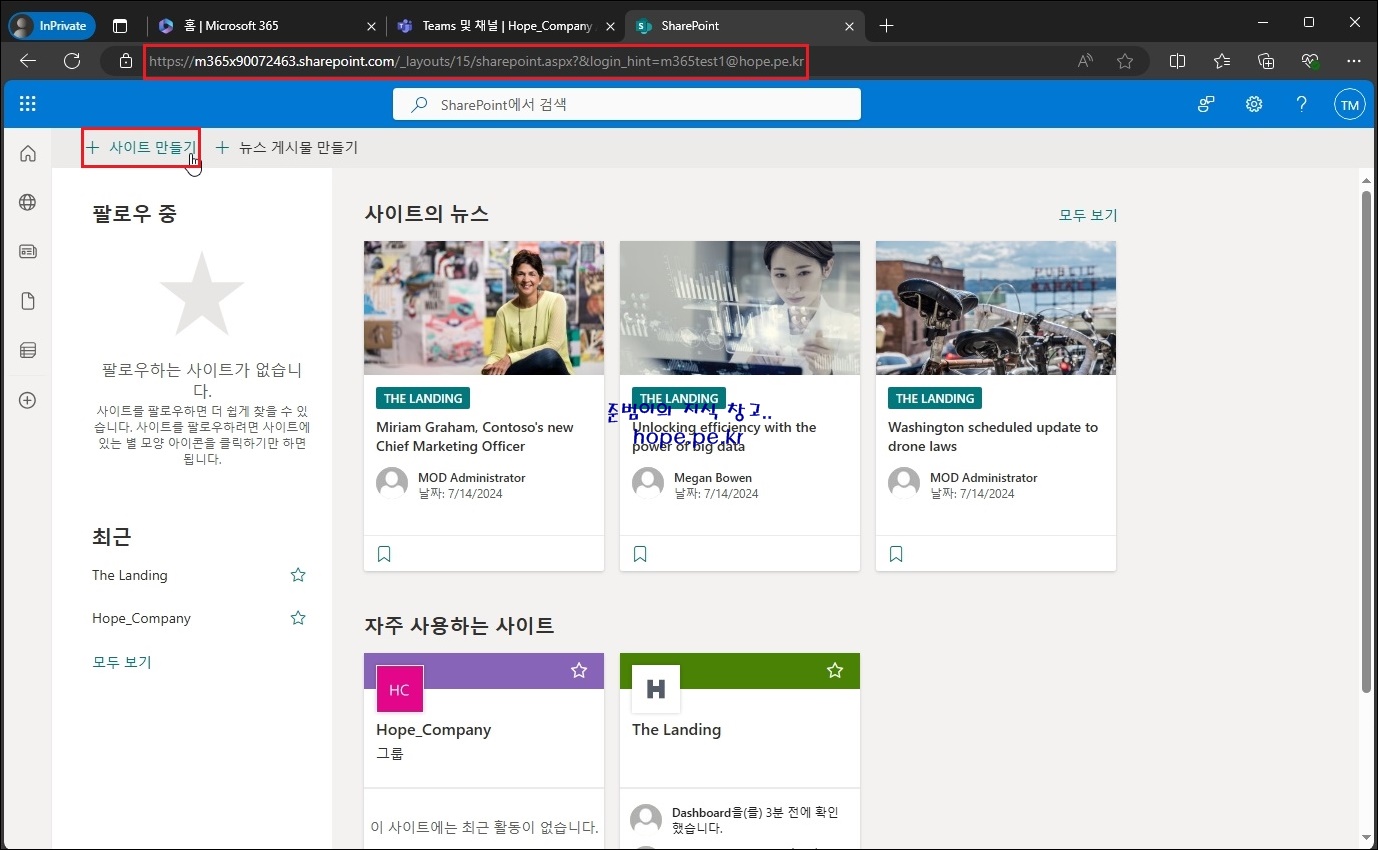Viewport: 1378px width, 850px height.
Task: Click create news post (뉴스 게시물 만들기)
Action: coord(287,148)
